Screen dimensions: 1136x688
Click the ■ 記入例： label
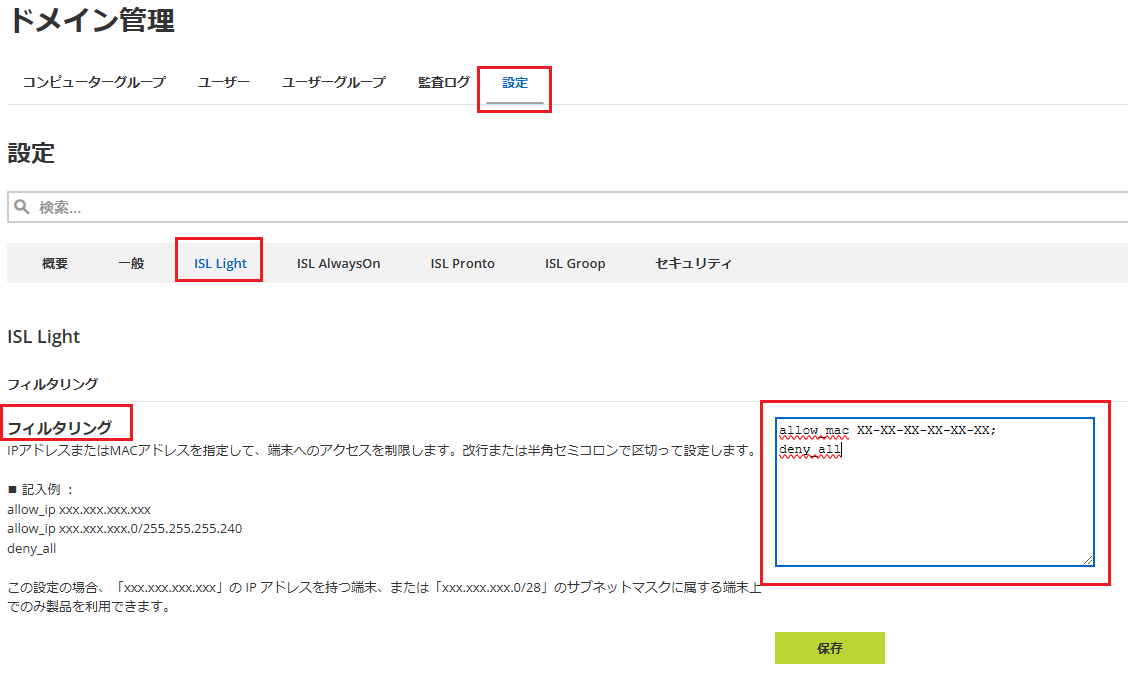tap(41, 490)
